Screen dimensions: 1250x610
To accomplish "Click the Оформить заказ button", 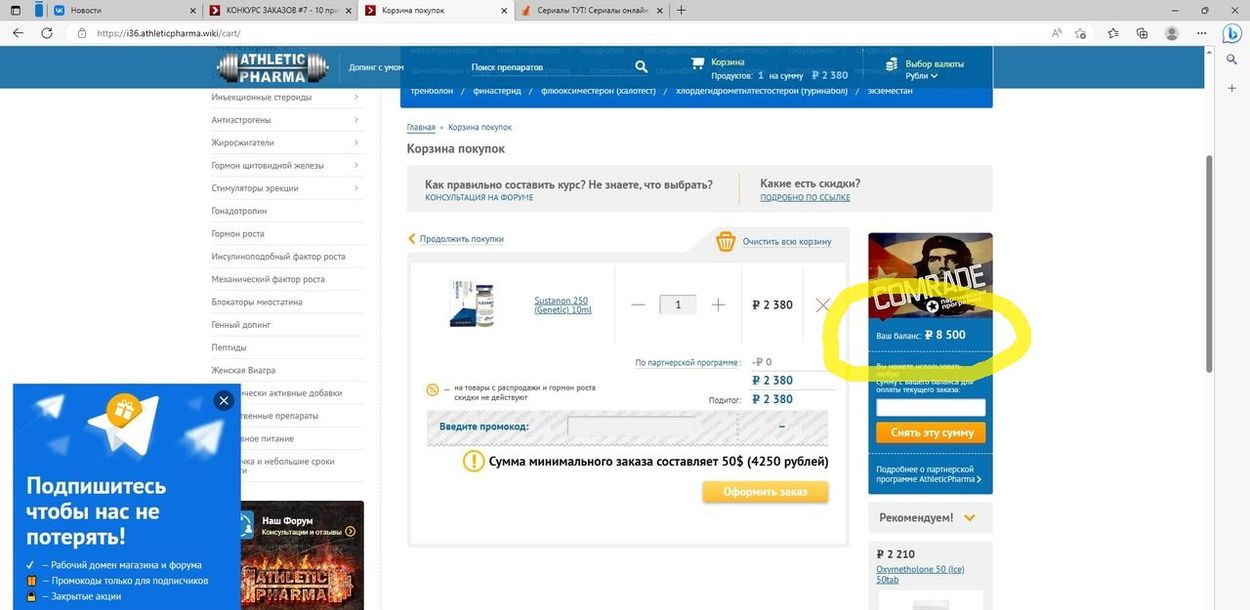I will 766,492.
